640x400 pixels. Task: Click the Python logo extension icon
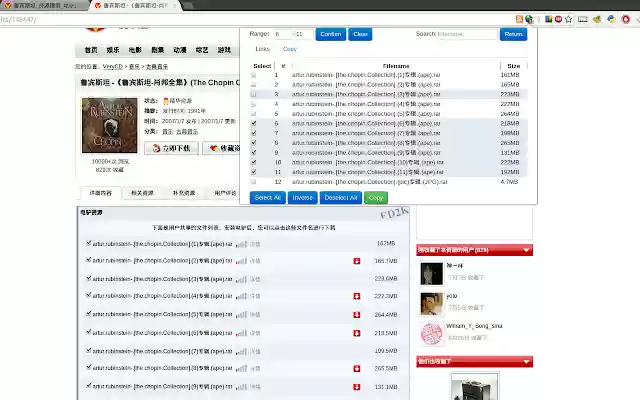click(x=611, y=19)
